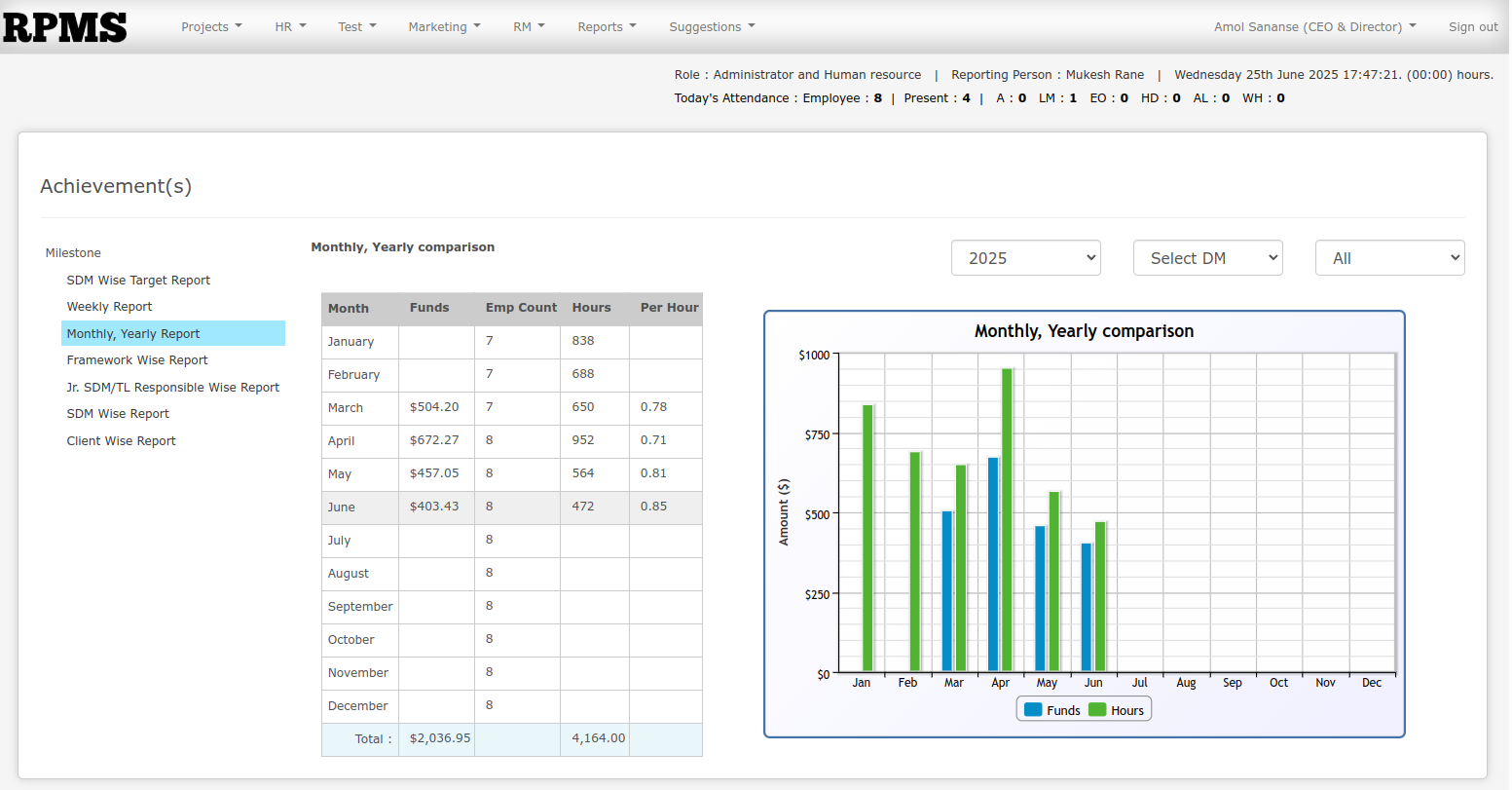Click the RPMS logo
Viewport: 1512px width, 790px height.
coord(64,27)
